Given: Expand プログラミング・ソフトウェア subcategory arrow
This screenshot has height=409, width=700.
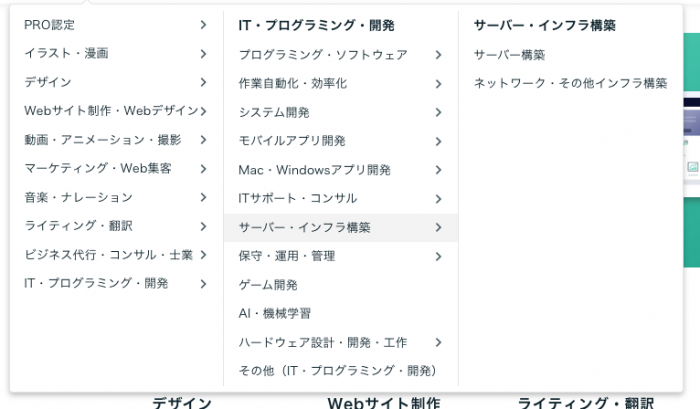Looking at the screenshot, I should pyautogui.click(x=438, y=55).
